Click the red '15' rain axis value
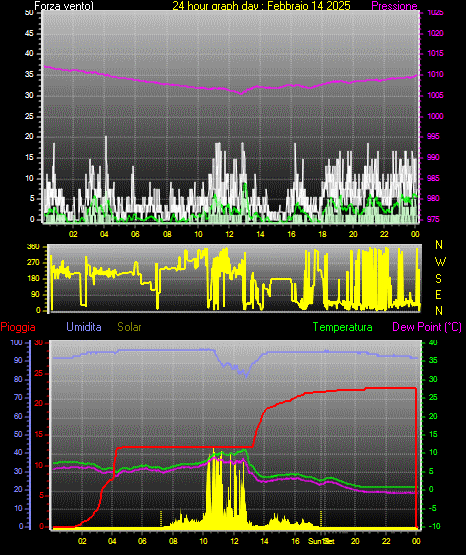The image size is (466, 555). tap(39, 434)
